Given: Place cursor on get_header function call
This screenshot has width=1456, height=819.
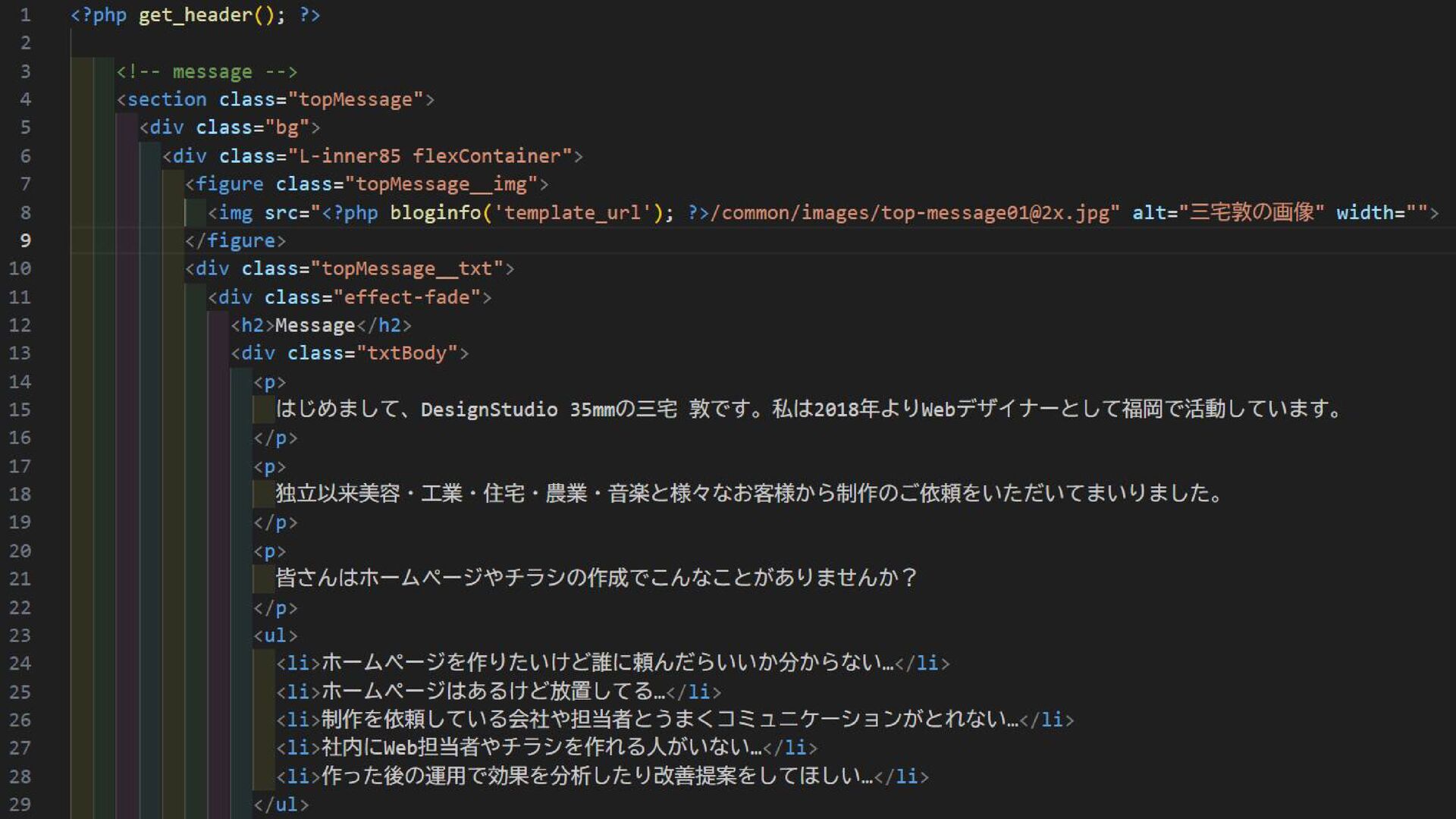Looking at the screenshot, I should (x=195, y=15).
